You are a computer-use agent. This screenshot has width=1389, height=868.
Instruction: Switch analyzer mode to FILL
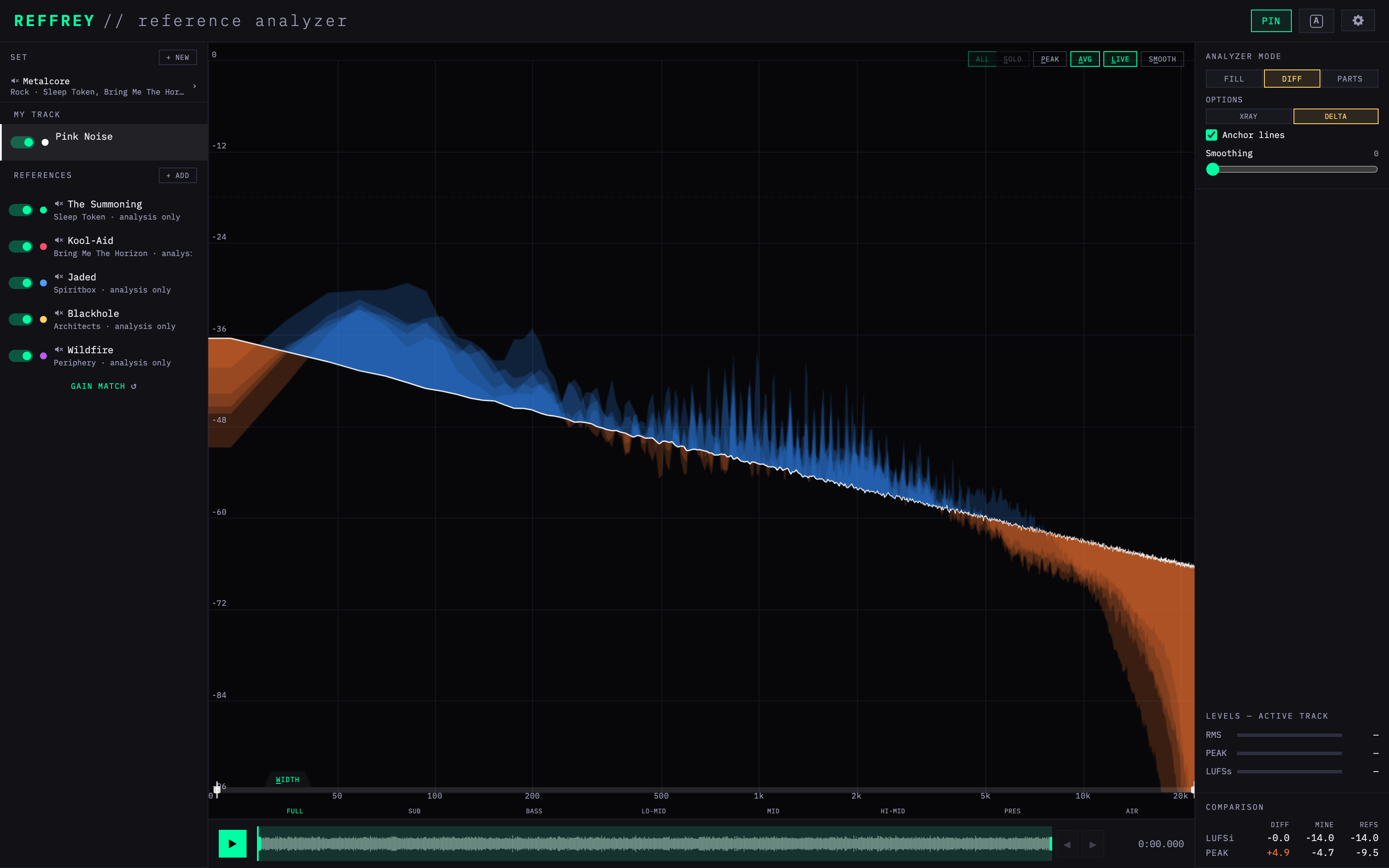(1234, 79)
